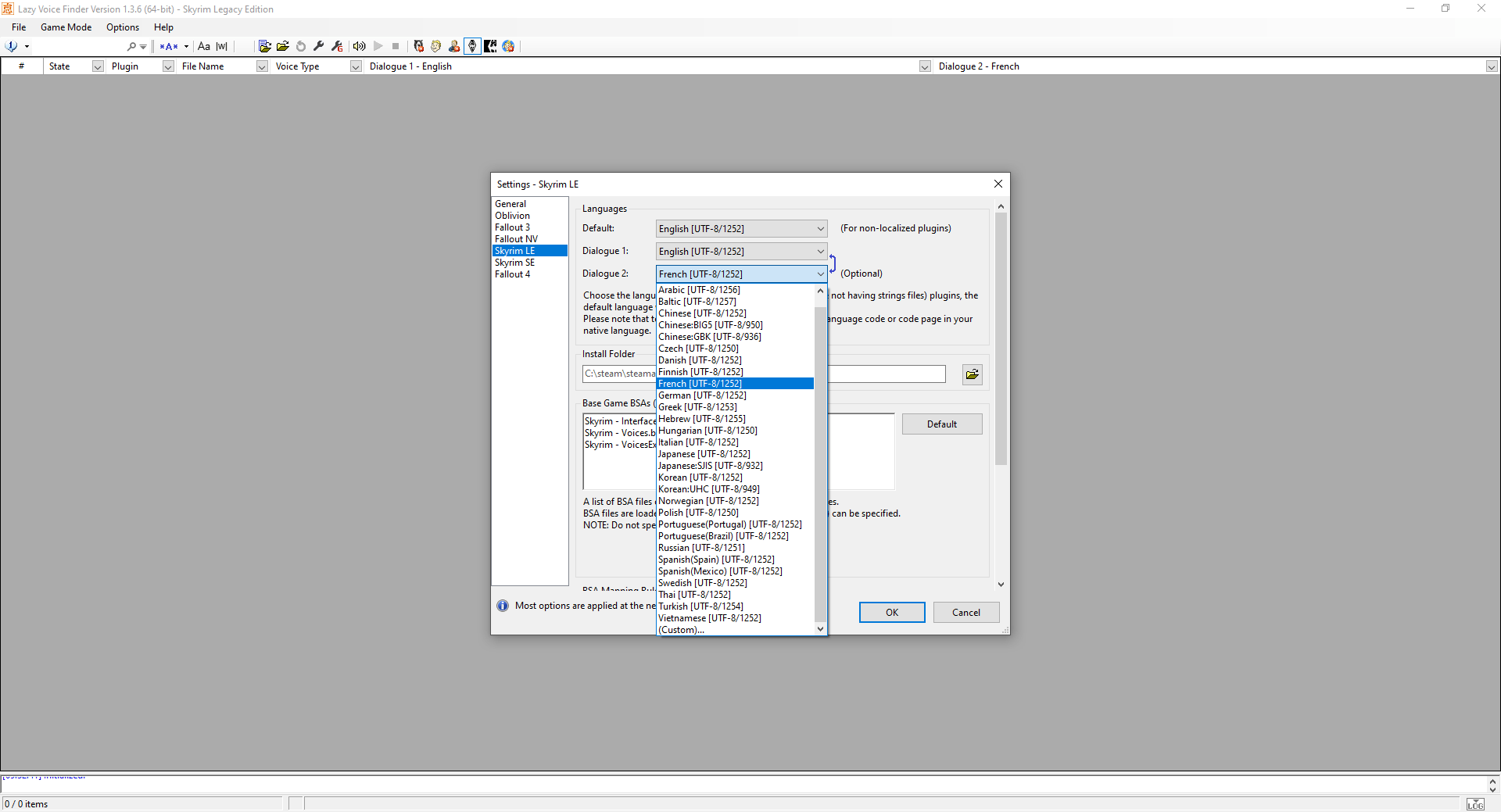
Task: Choose German [UTF-8/1252] from language list
Action: point(735,395)
